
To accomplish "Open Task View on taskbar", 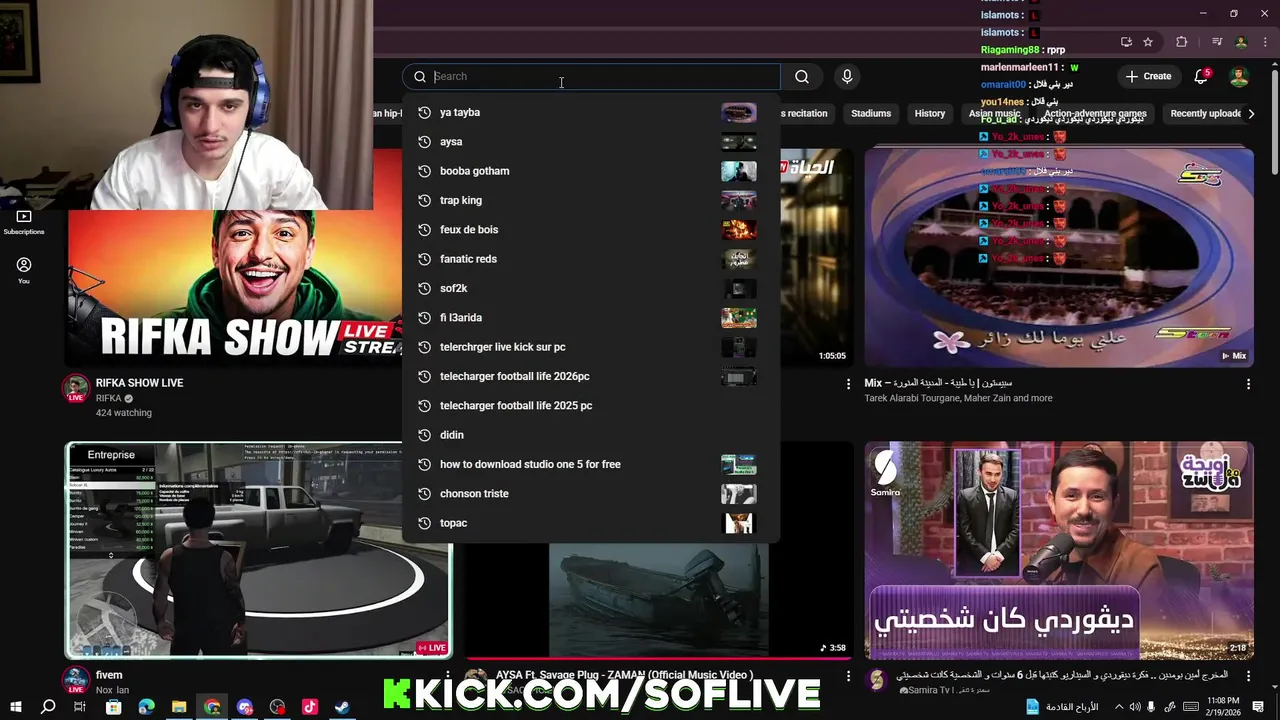I will point(80,707).
